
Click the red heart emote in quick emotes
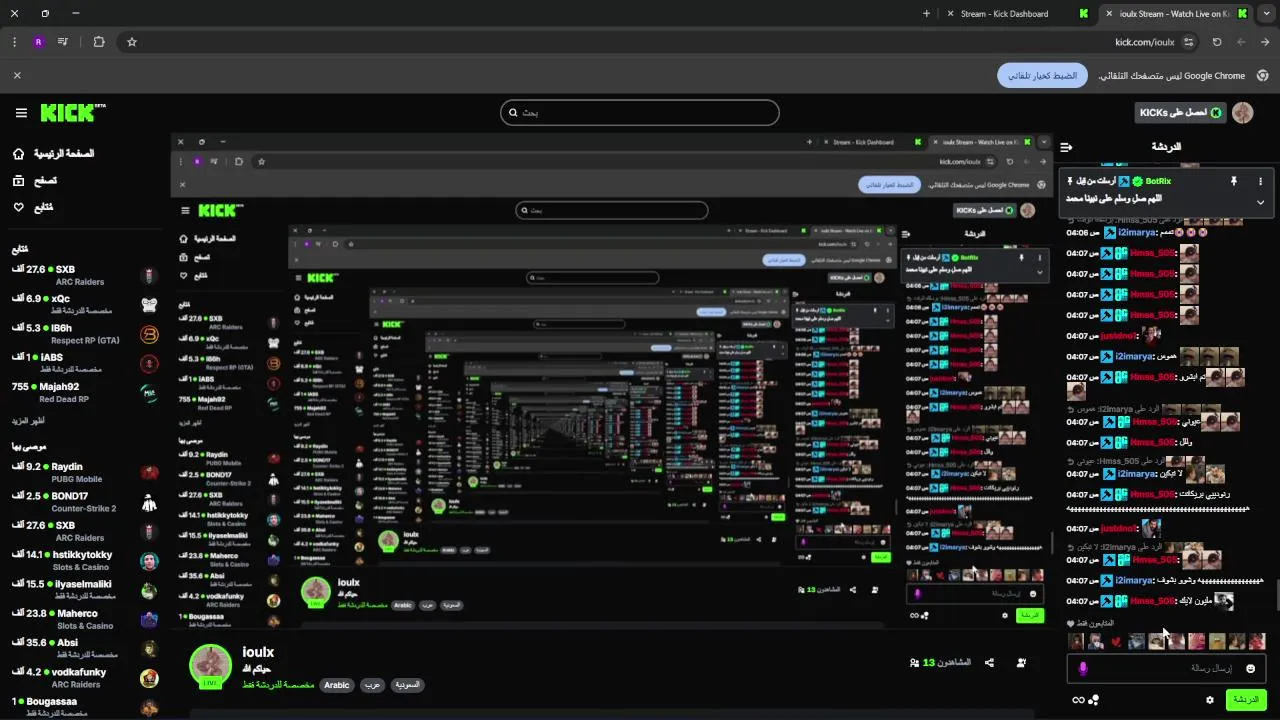pos(1117,642)
